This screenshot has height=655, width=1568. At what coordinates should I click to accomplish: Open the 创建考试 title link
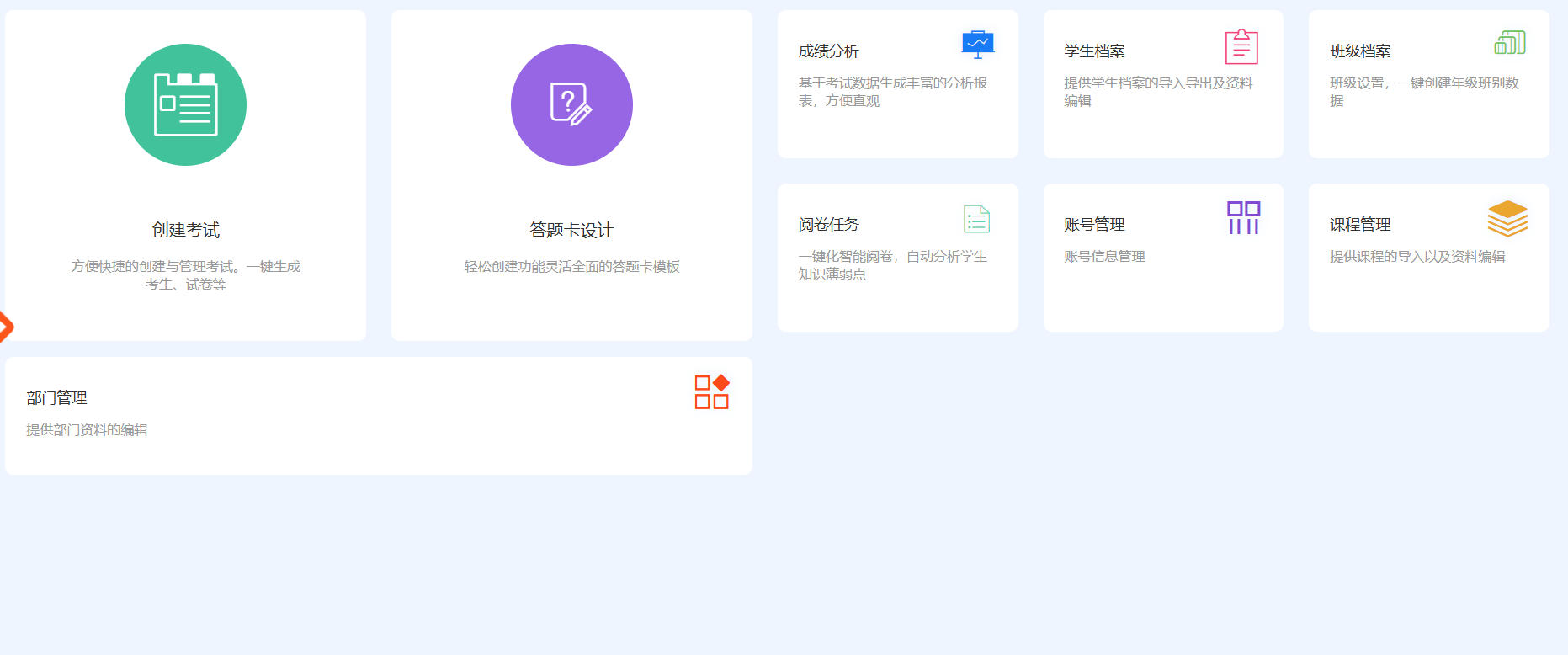coord(185,230)
